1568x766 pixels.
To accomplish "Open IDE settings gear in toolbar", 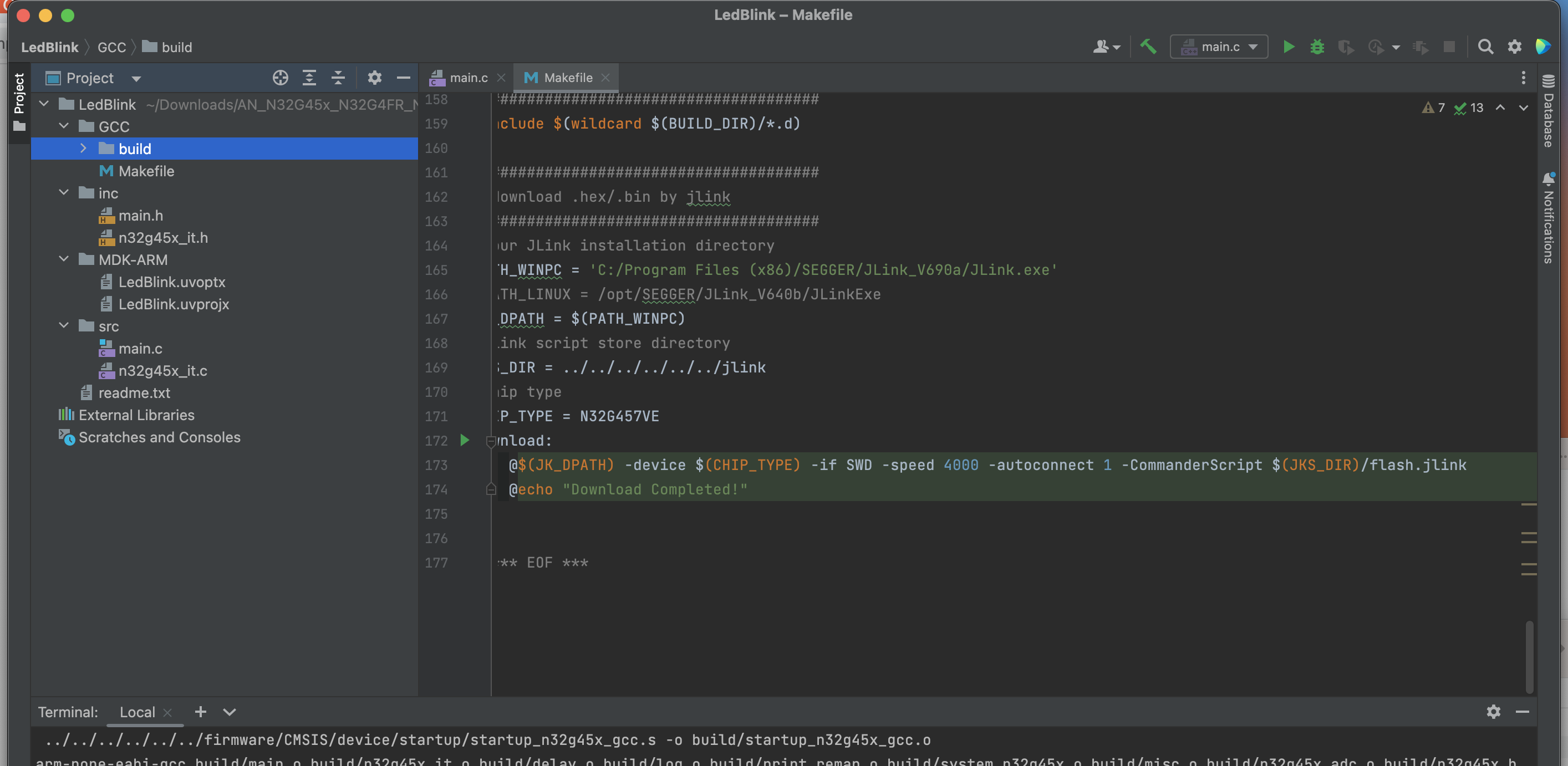I will click(1514, 47).
